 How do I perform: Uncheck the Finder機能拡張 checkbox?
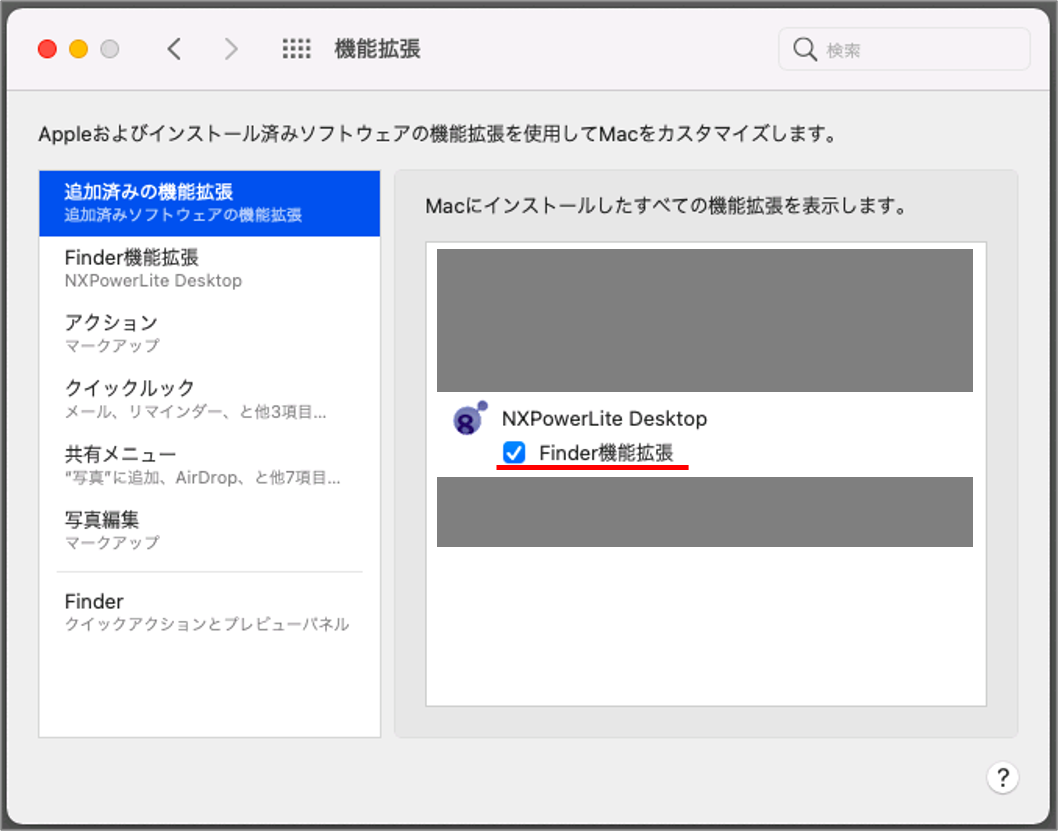[x=514, y=452]
